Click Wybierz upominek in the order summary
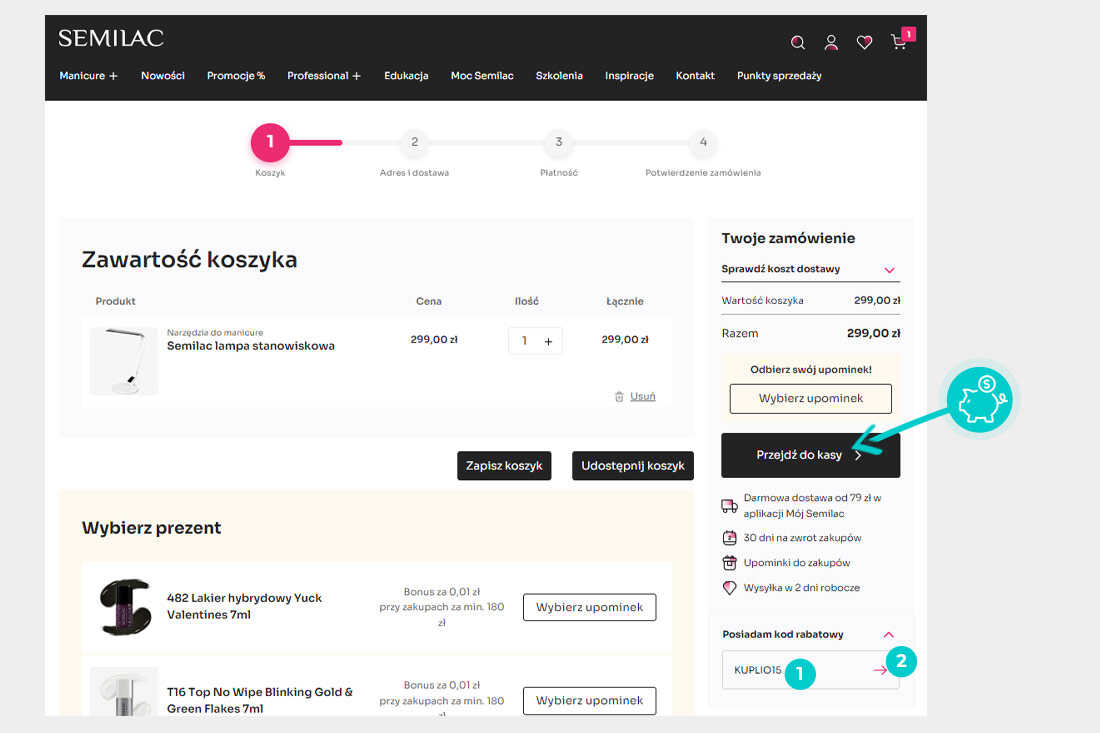1100x733 pixels. (x=810, y=398)
